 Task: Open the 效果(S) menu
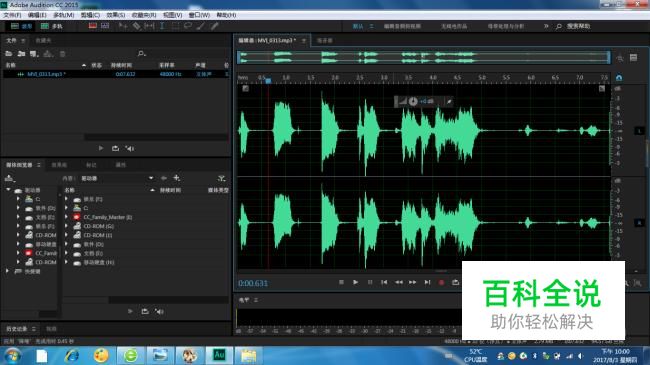(x=116, y=15)
